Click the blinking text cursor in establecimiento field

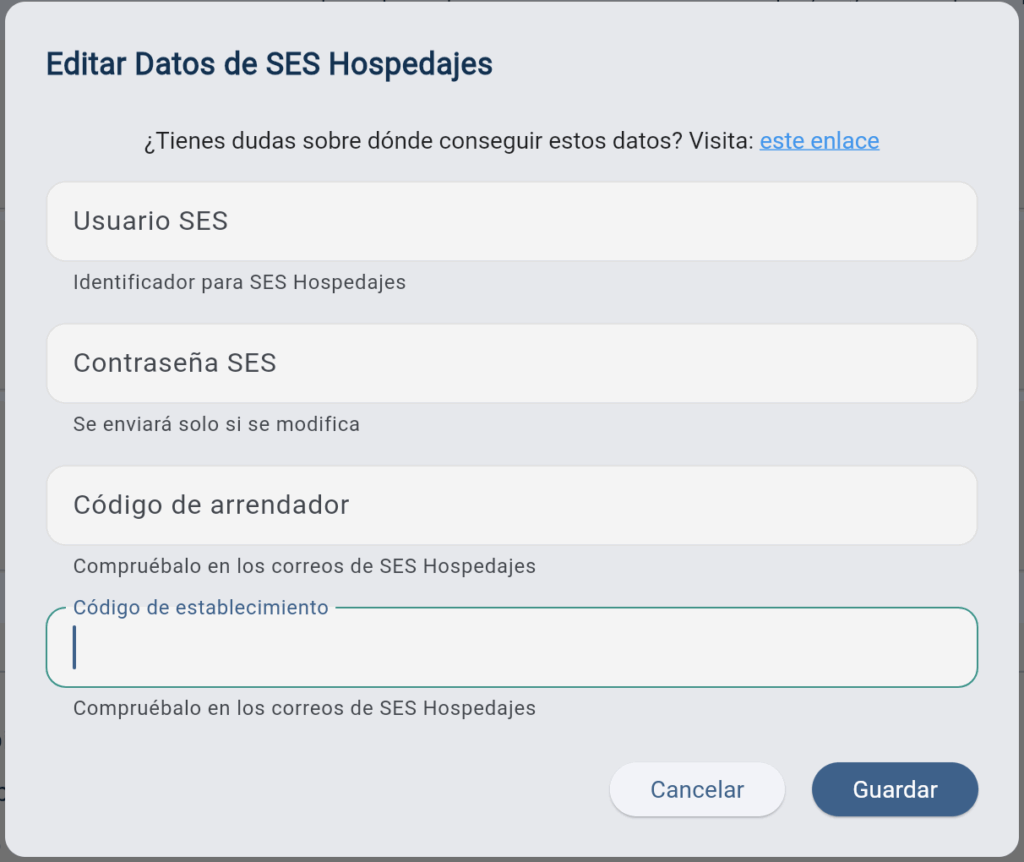pyautogui.click(x=74, y=647)
